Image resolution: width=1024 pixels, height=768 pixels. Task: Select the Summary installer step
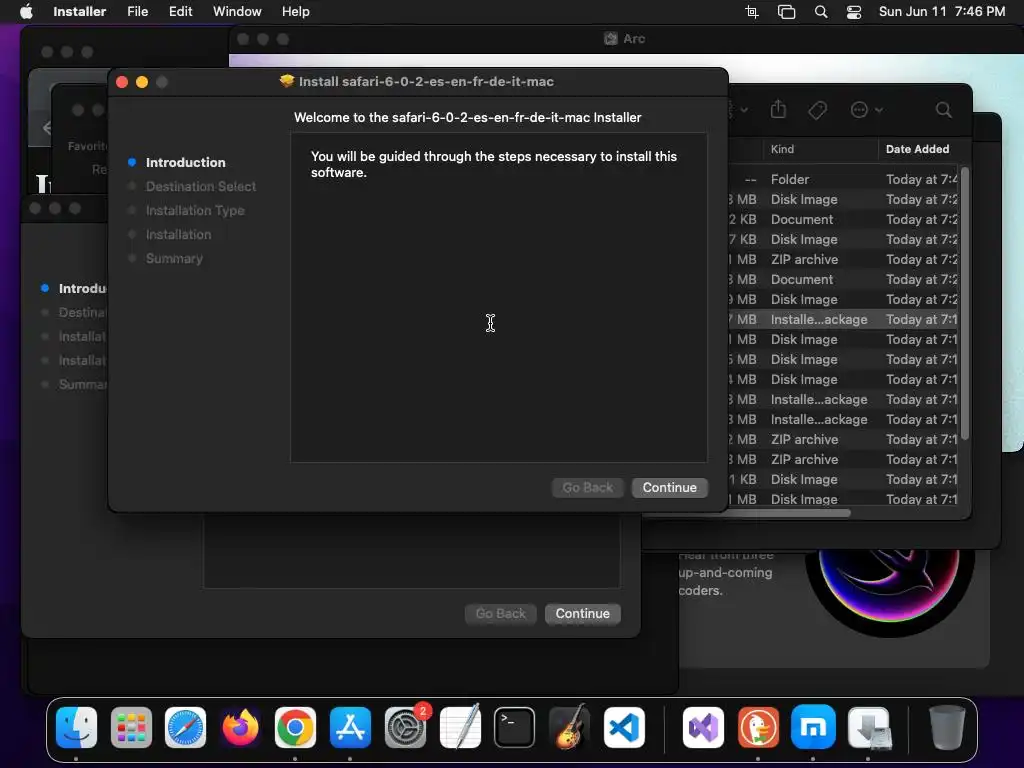pos(174,258)
